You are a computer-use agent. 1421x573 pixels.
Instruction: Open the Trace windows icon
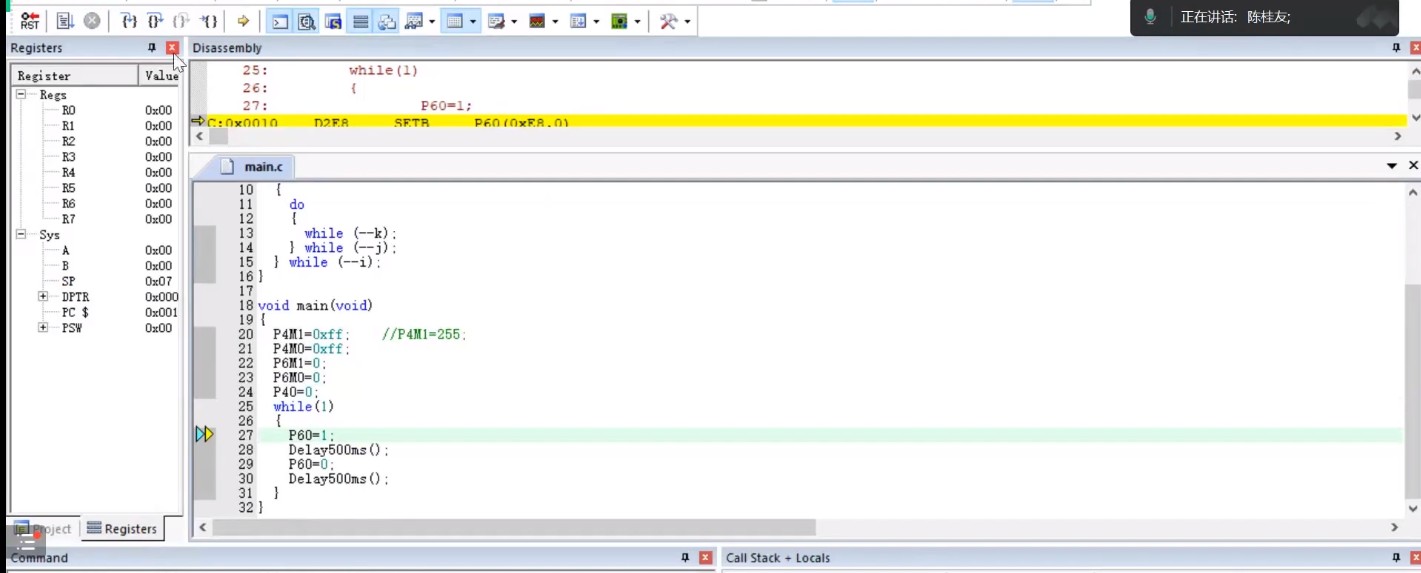(x=578, y=20)
